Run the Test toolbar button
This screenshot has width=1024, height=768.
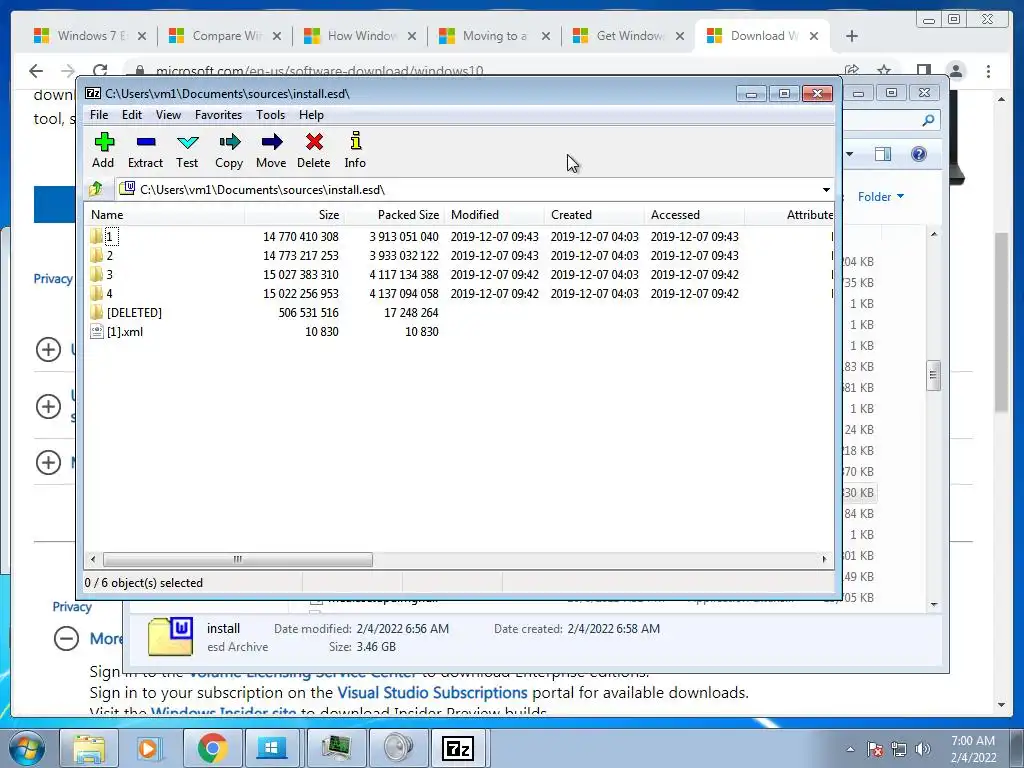(187, 150)
